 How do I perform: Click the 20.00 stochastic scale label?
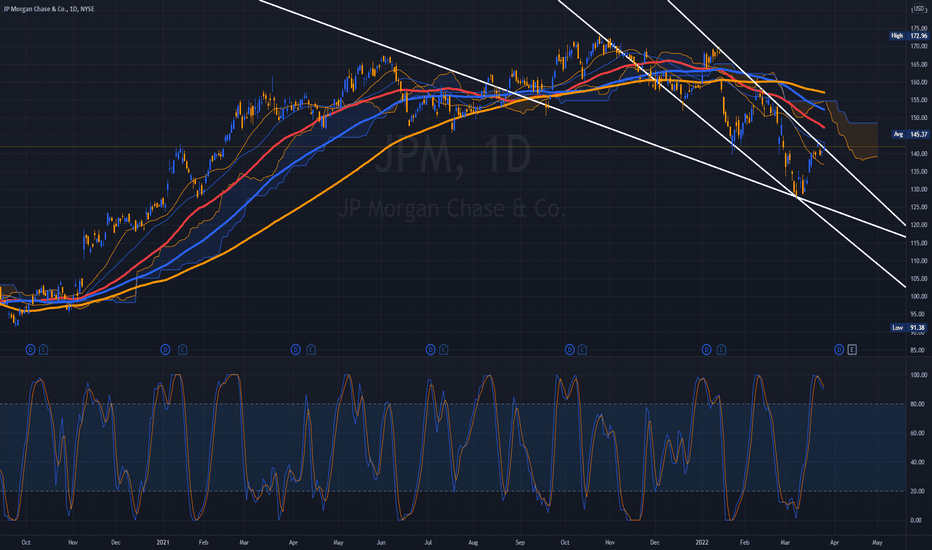coord(918,491)
